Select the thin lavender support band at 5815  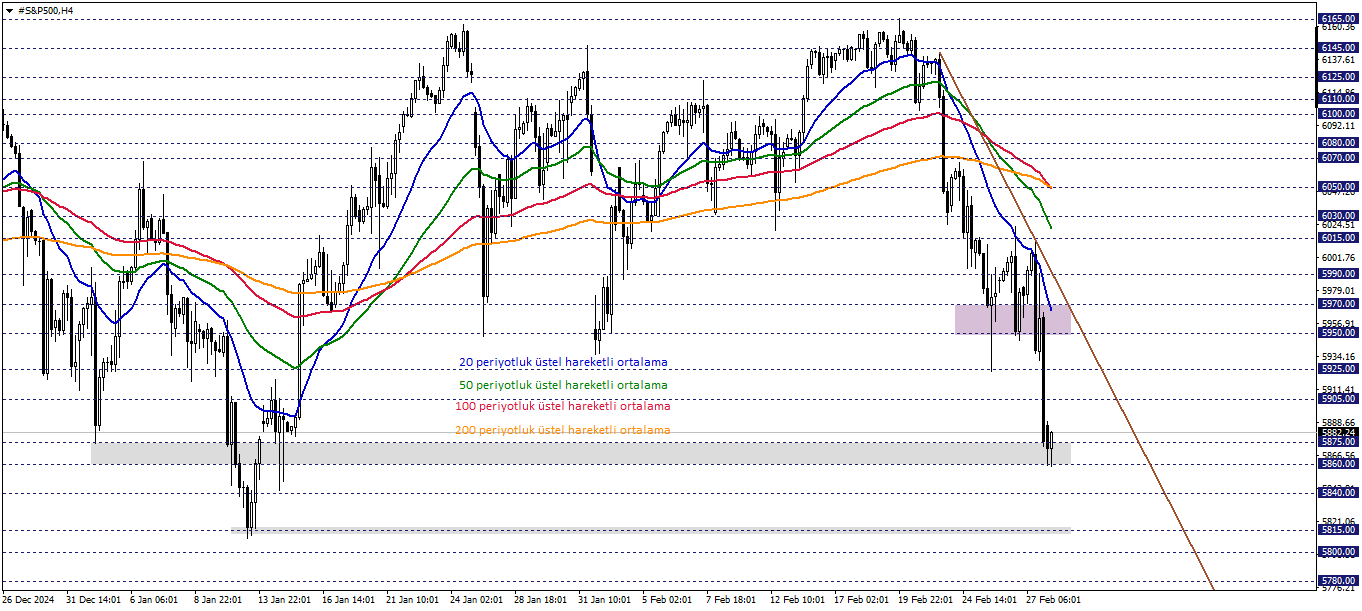[650, 531]
